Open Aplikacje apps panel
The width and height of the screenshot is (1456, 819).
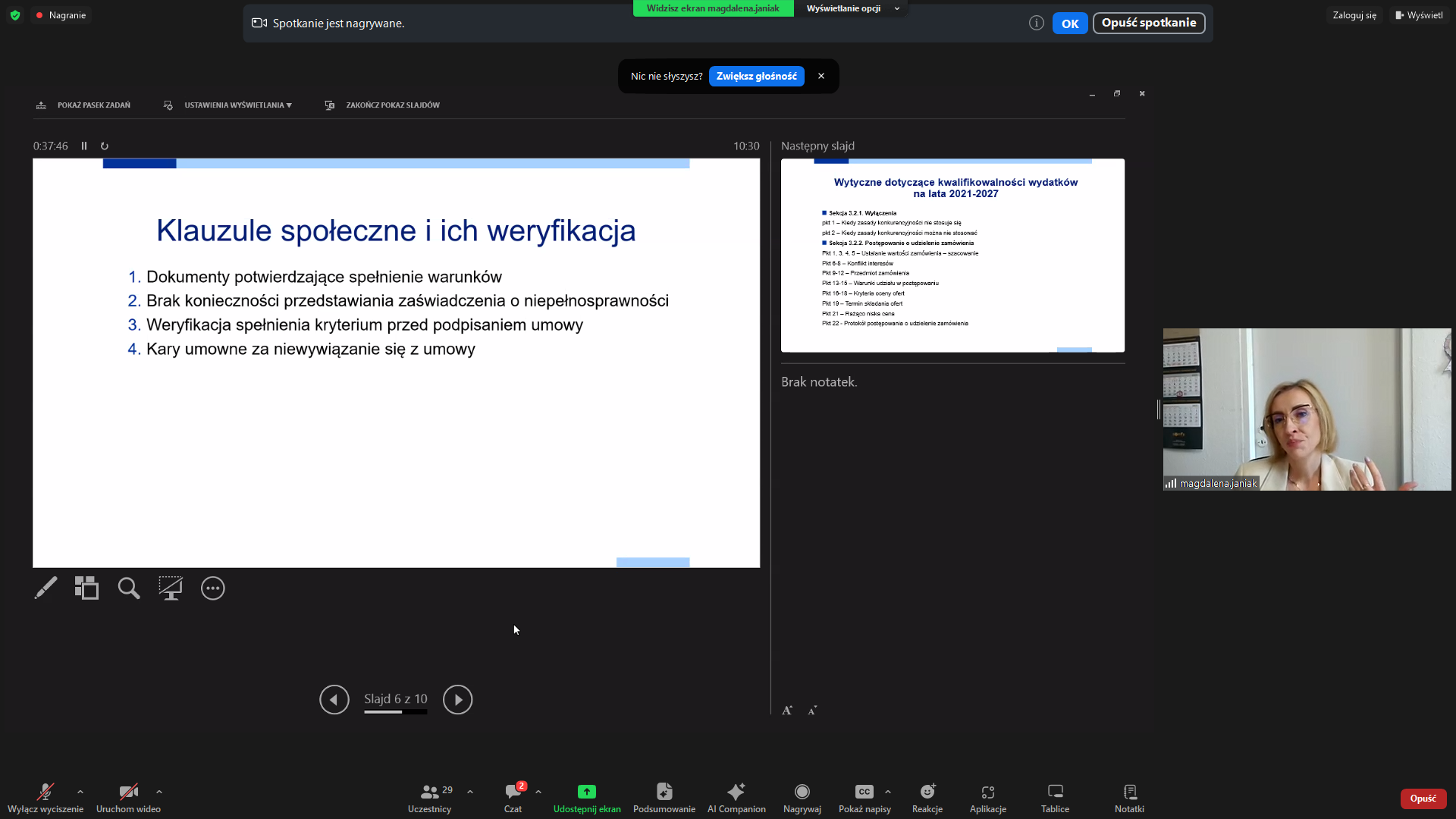tap(988, 798)
